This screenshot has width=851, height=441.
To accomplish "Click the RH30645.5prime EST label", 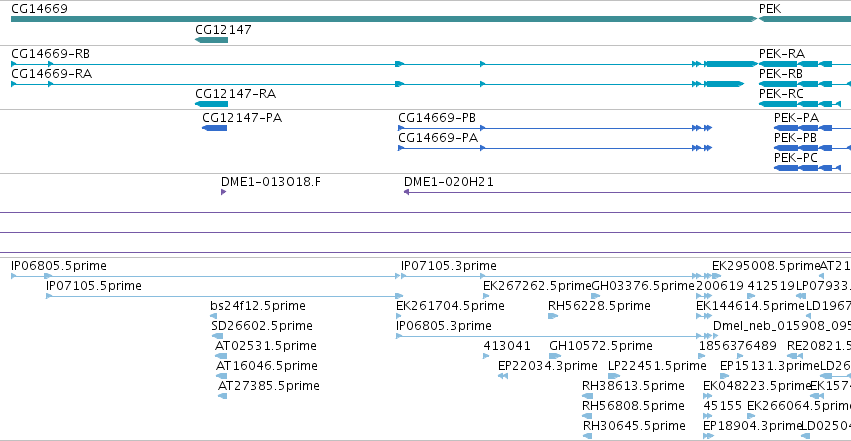I will coord(634,426).
